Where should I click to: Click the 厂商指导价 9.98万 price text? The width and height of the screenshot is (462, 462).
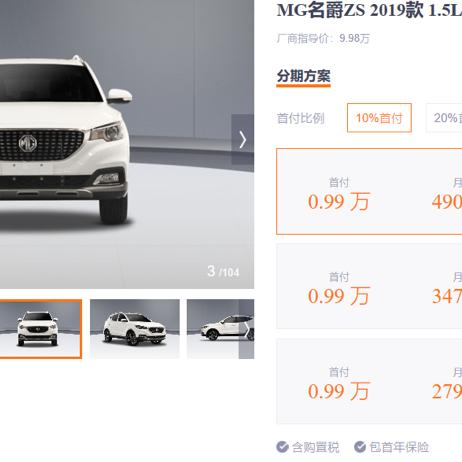(323, 39)
